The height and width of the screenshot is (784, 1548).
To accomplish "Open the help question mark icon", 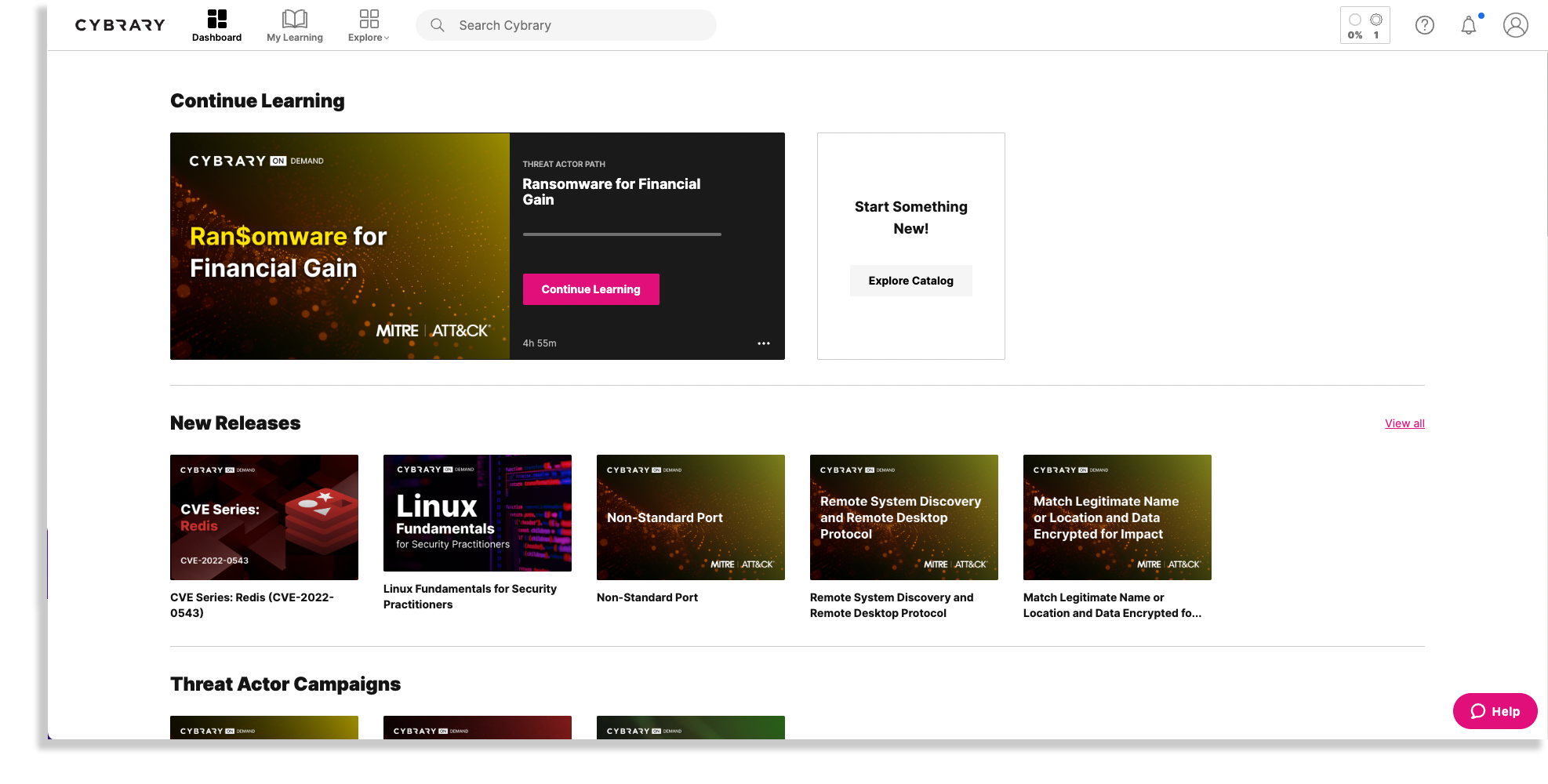I will click(1425, 25).
